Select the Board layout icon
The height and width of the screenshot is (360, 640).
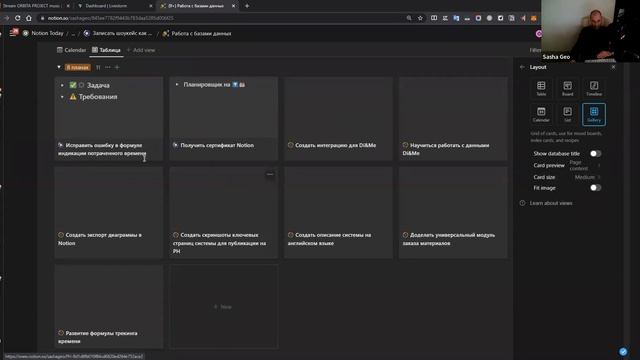coord(567,88)
